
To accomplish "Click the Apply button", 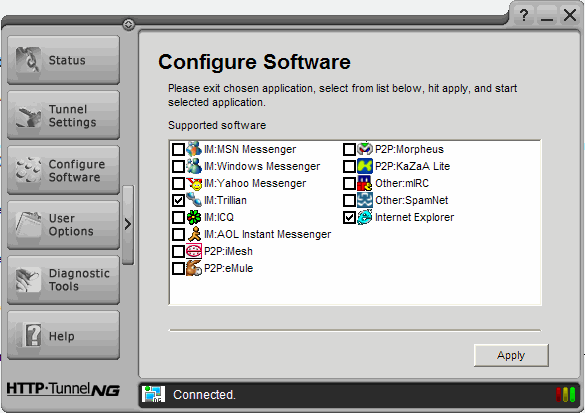I will tap(511, 355).
